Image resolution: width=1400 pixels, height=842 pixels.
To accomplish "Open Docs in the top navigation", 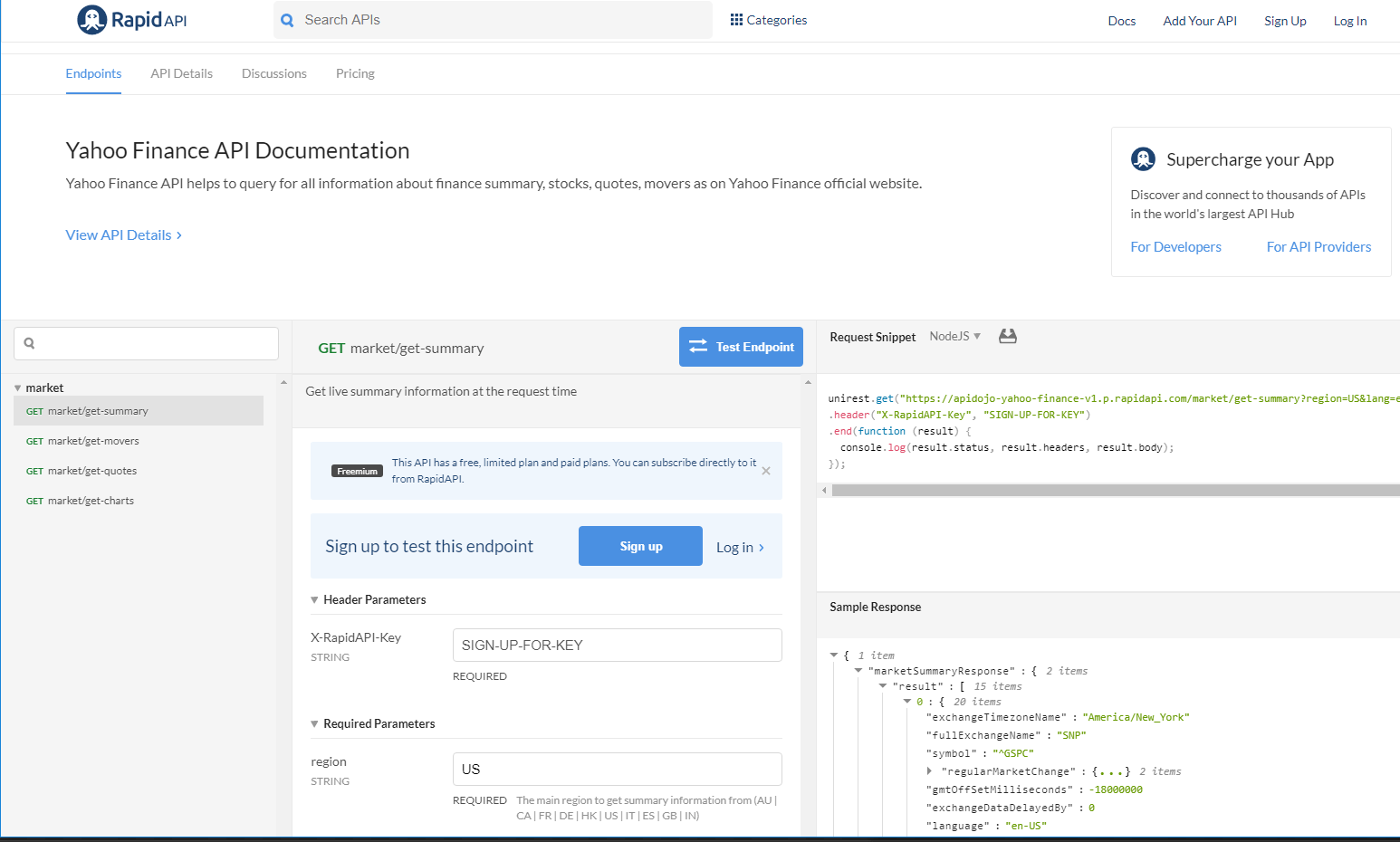I will coord(1122,21).
